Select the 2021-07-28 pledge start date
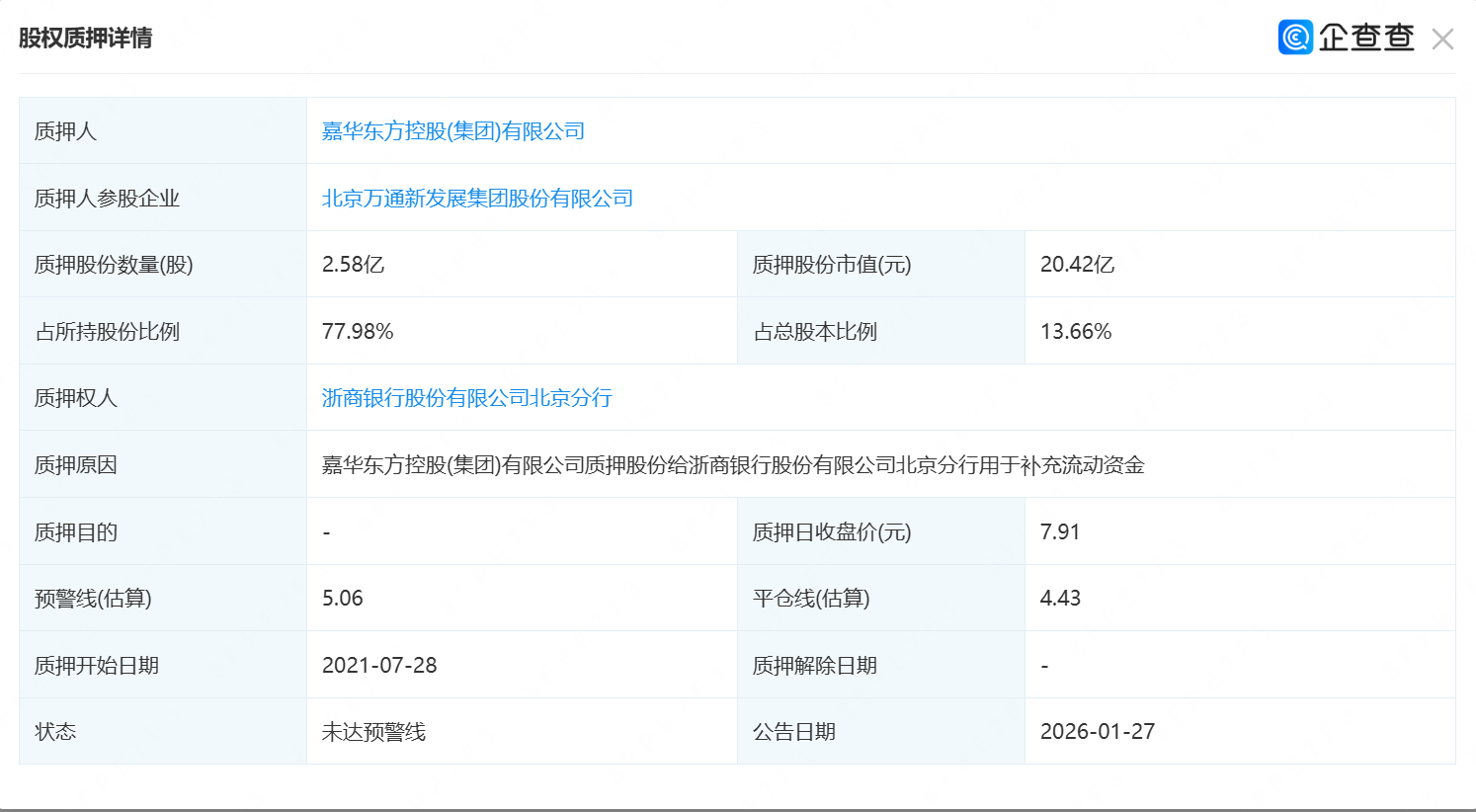This screenshot has height=812, width=1476. [379, 666]
